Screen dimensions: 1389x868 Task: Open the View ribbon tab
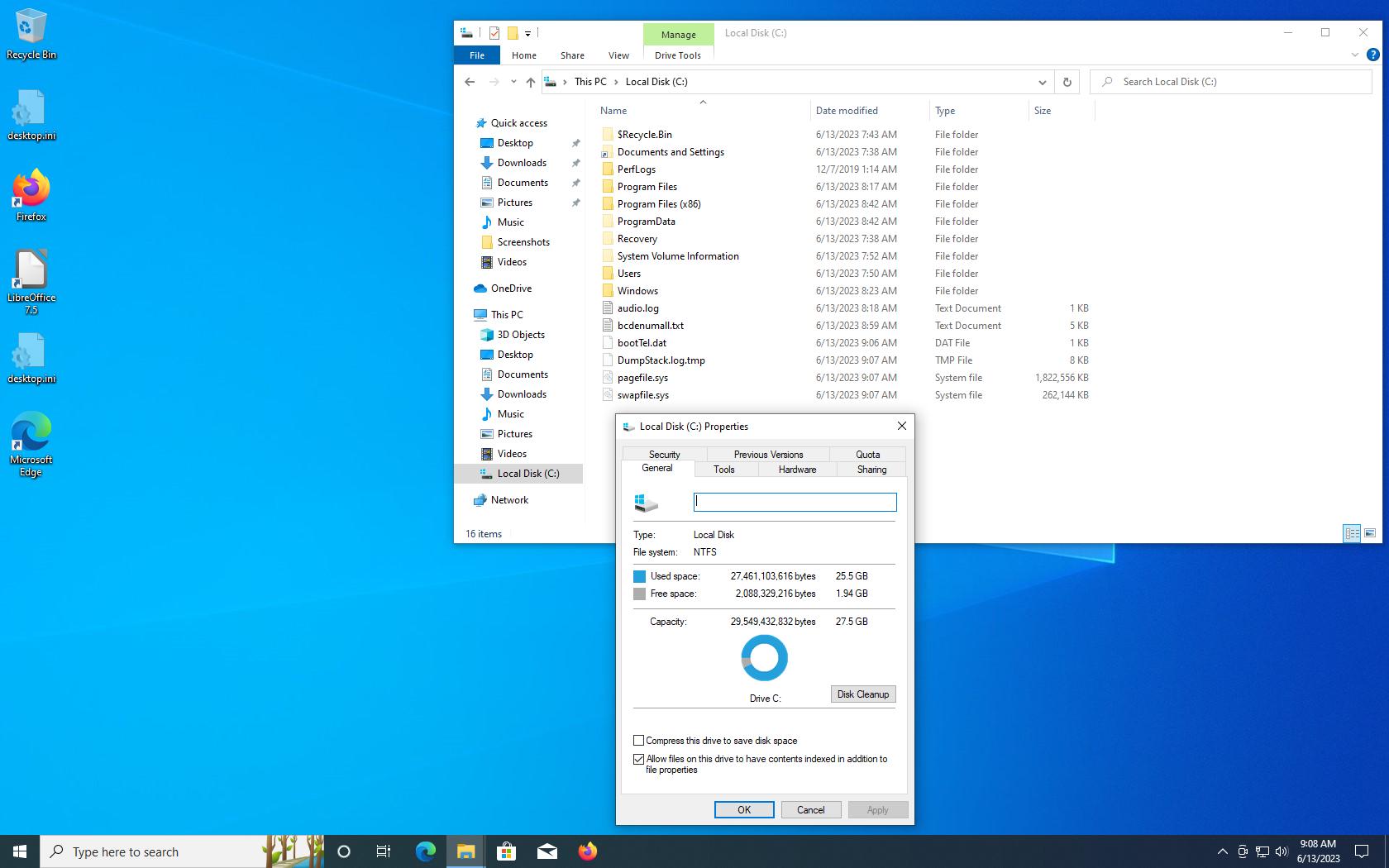[618, 55]
